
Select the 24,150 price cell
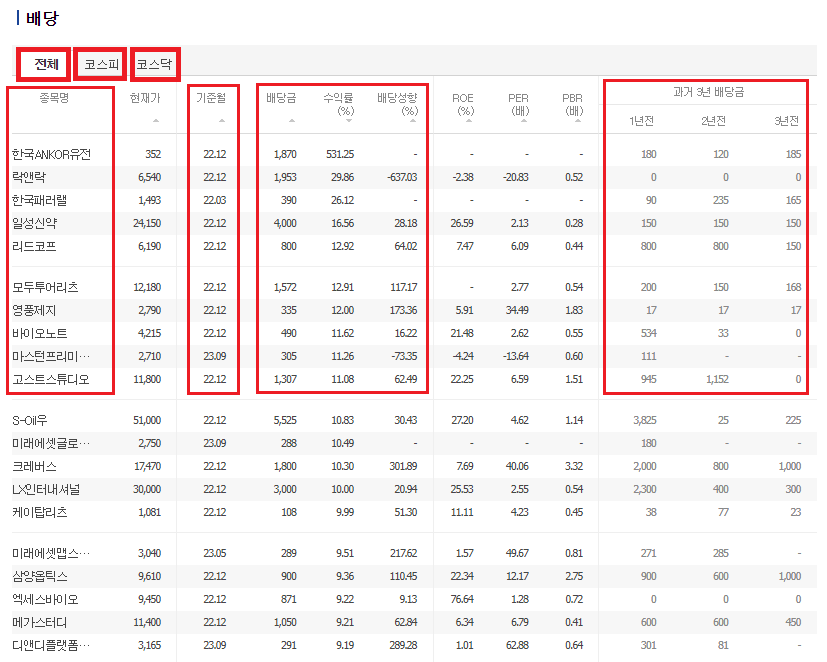147,223
